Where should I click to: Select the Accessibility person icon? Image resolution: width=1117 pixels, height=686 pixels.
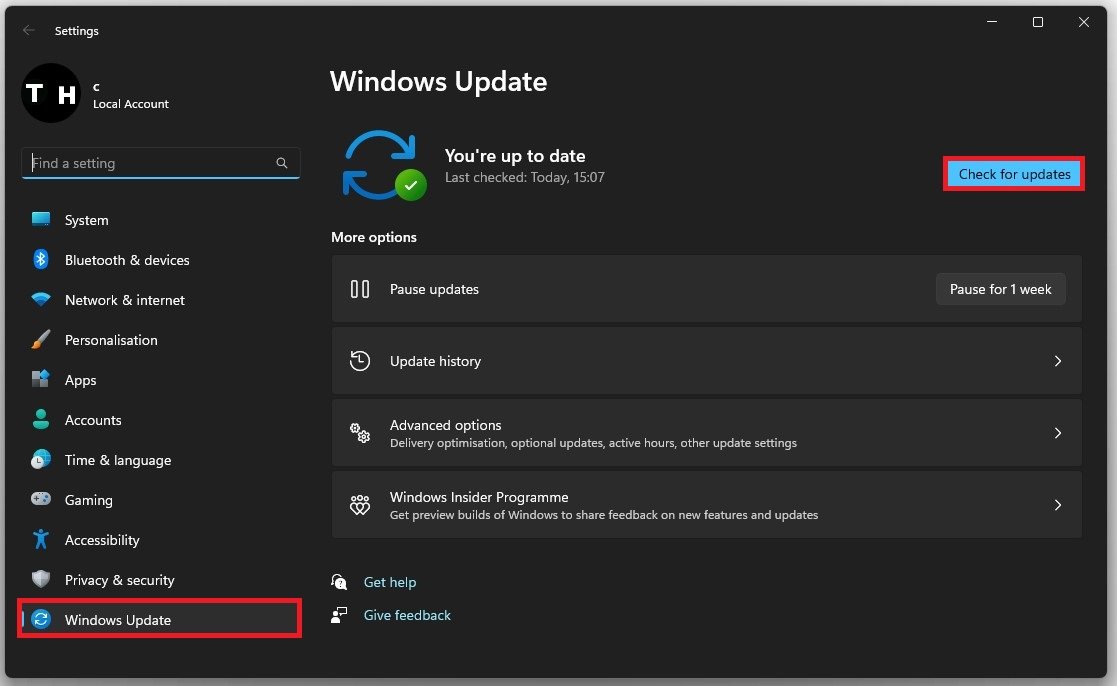(41, 540)
